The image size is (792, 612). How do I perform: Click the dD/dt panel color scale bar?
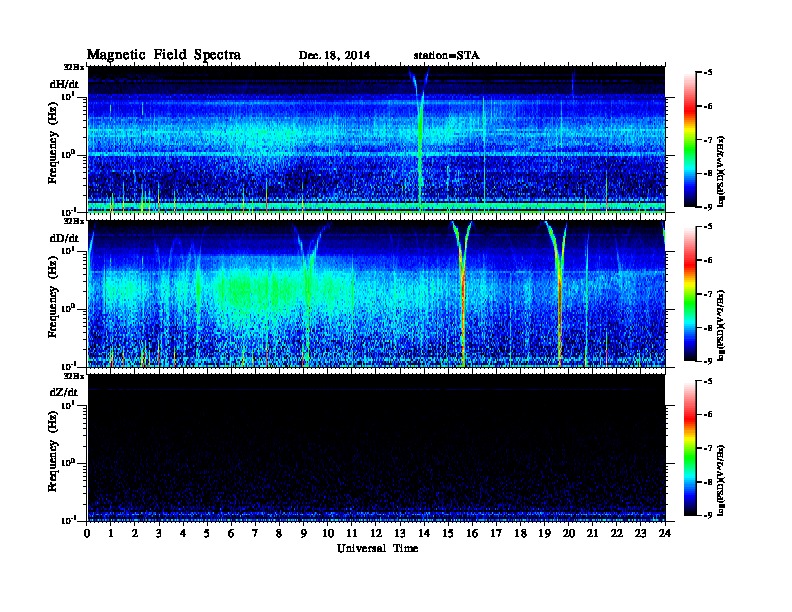coord(689,293)
